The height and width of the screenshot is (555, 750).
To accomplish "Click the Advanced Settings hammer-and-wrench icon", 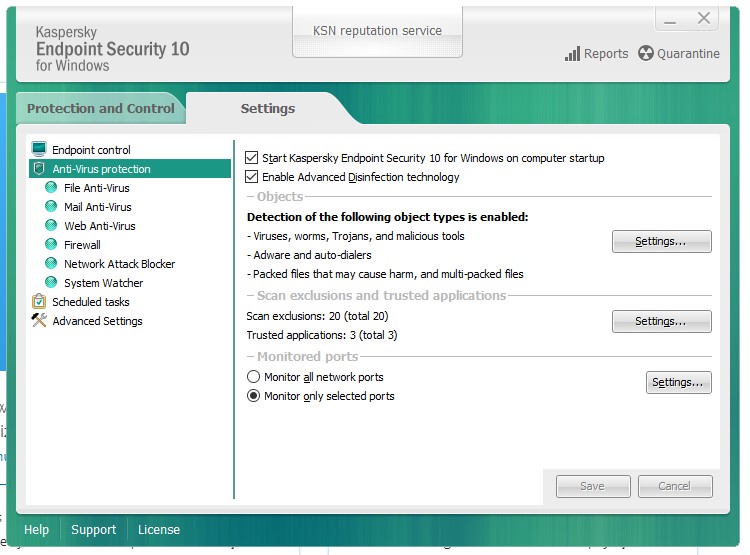I will [39, 320].
